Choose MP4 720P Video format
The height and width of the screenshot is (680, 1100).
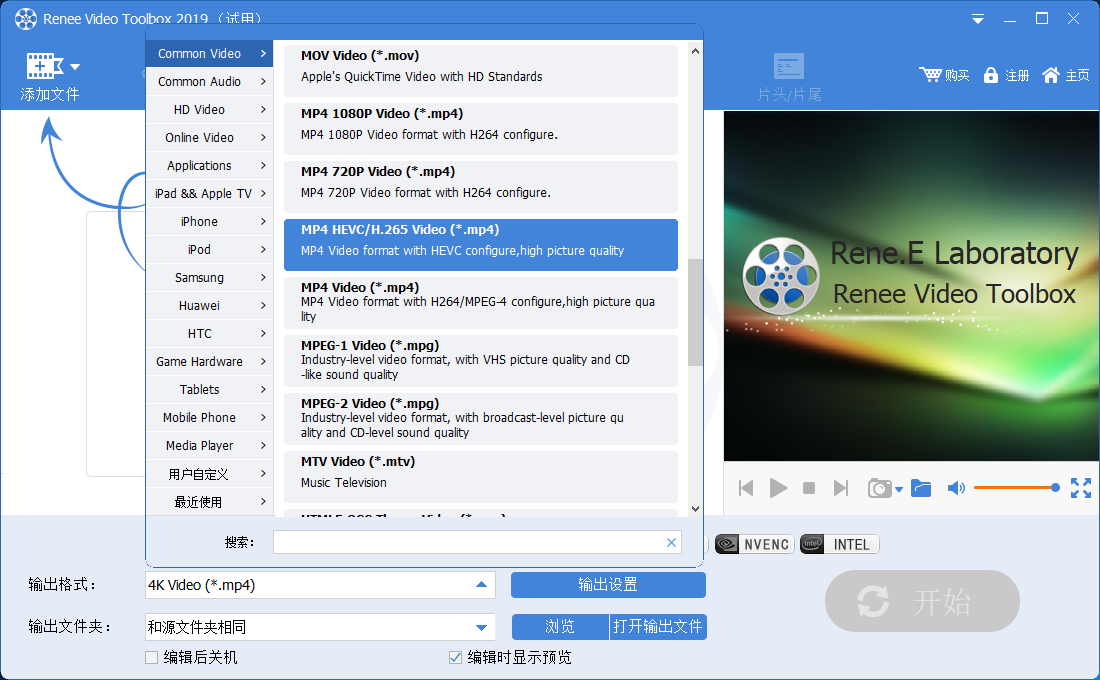pyautogui.click(x=481, y=187)
